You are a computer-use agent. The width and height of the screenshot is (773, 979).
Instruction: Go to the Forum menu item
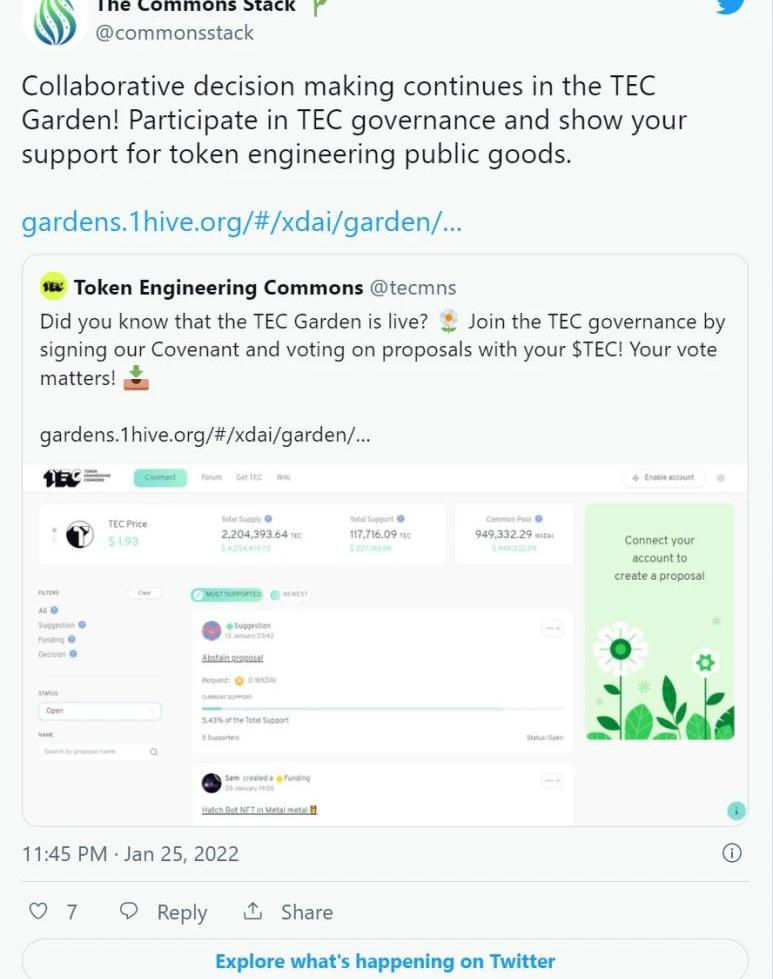click(x=211, y=478)
